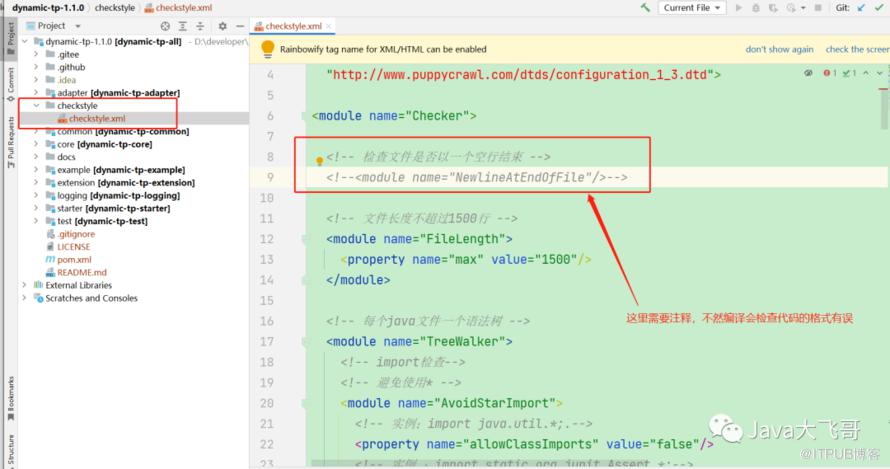Open Project panel settings gear
Image resolution: width=890 pixels, height=469 pixels.
click(x=222, y=26)
